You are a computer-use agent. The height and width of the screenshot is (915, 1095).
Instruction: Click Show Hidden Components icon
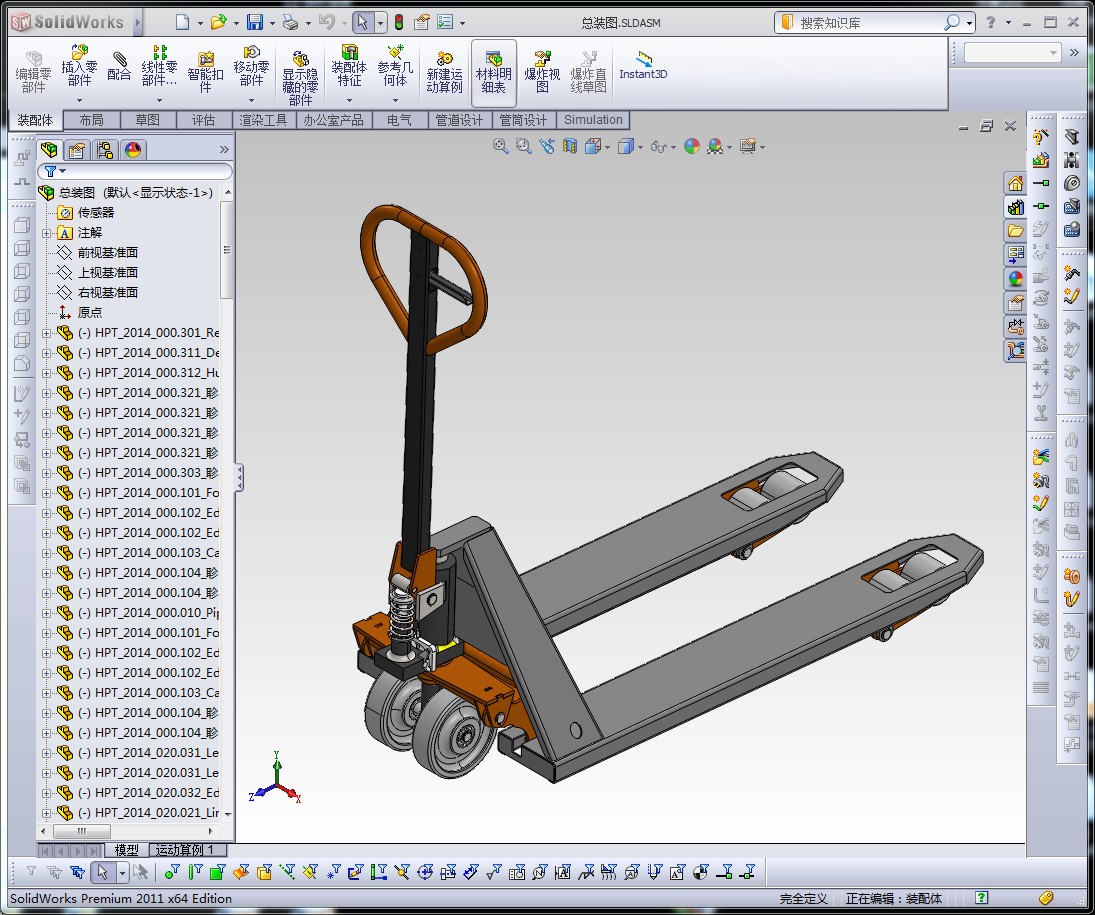point(300,77)
